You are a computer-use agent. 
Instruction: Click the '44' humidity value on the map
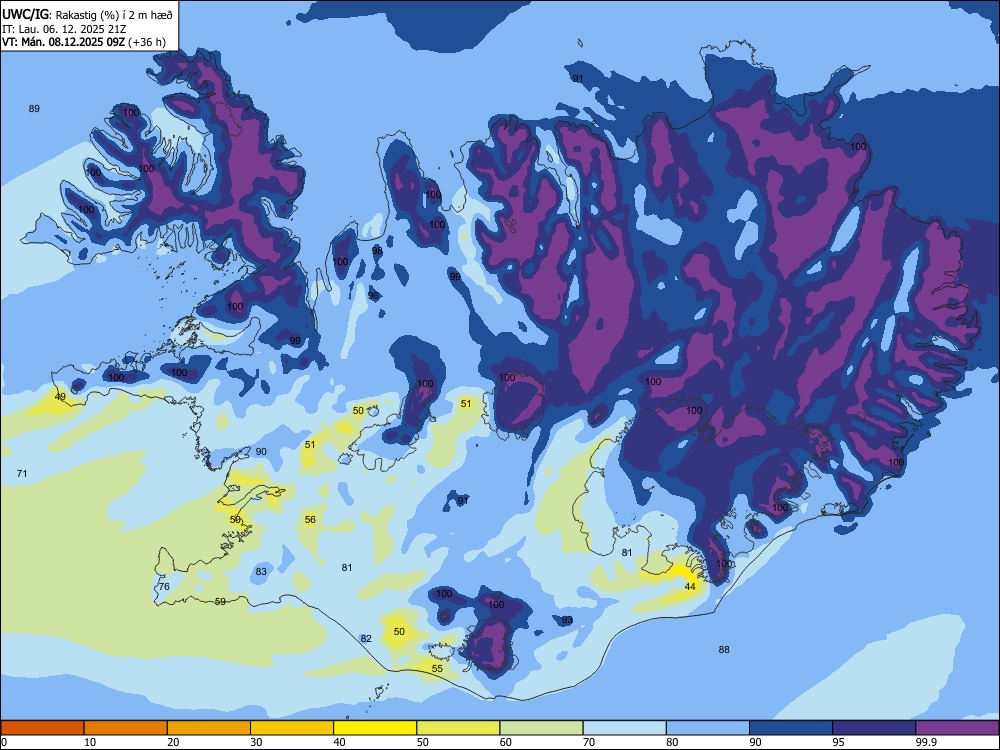click(x=690, y=586)
